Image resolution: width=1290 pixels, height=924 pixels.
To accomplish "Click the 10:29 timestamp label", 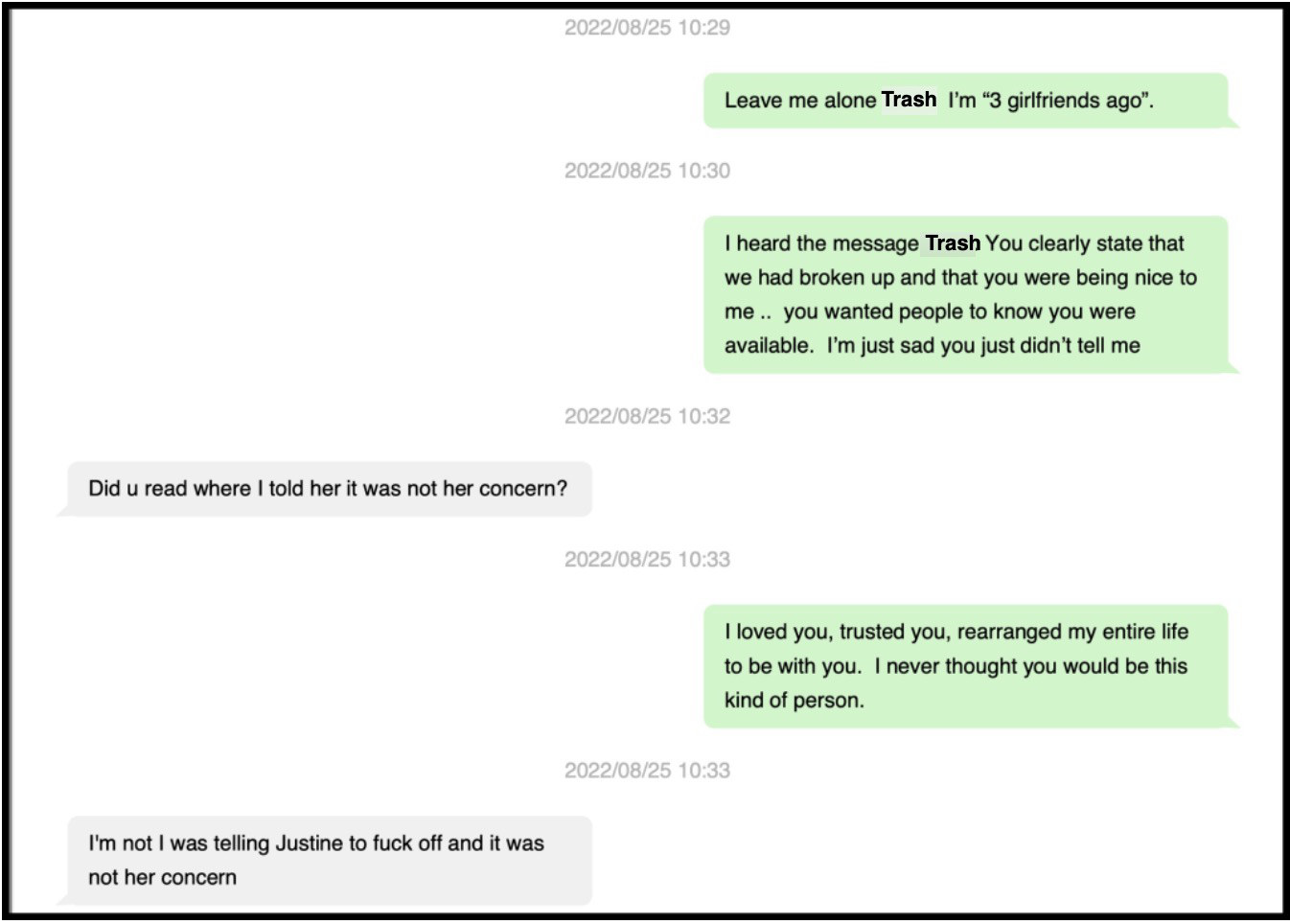I will (647, 28).
